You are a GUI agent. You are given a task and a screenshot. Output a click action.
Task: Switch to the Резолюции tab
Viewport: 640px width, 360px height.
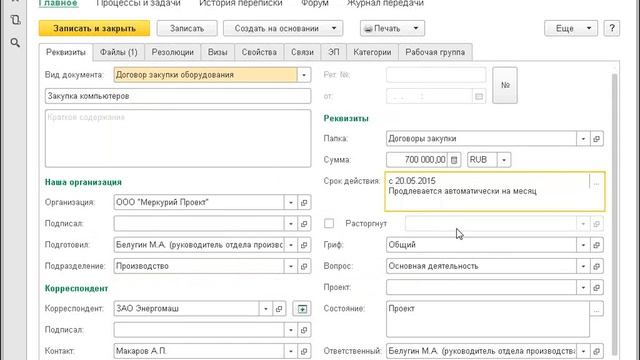tap(173, 52)
